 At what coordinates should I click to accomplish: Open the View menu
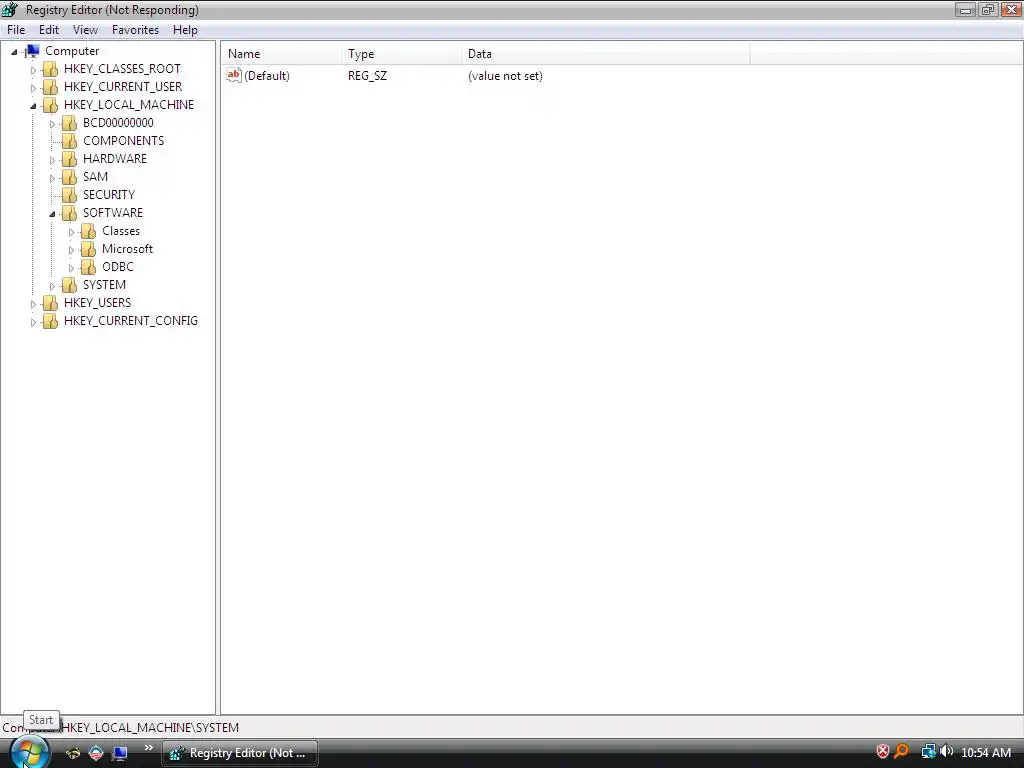pos(85,30)
